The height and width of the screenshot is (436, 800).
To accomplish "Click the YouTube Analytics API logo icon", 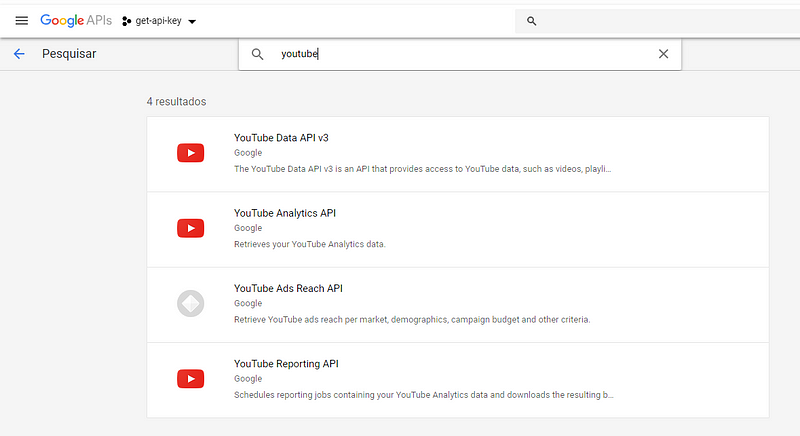I will point(190,228).
